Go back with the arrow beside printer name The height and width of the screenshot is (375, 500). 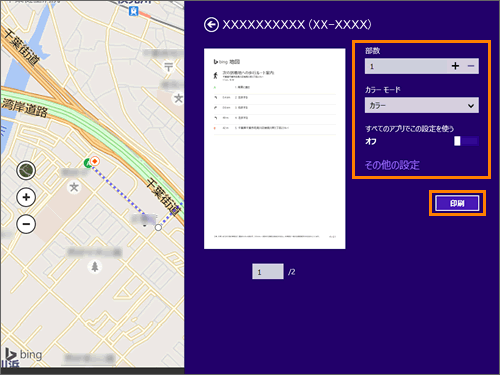point(211,25)
